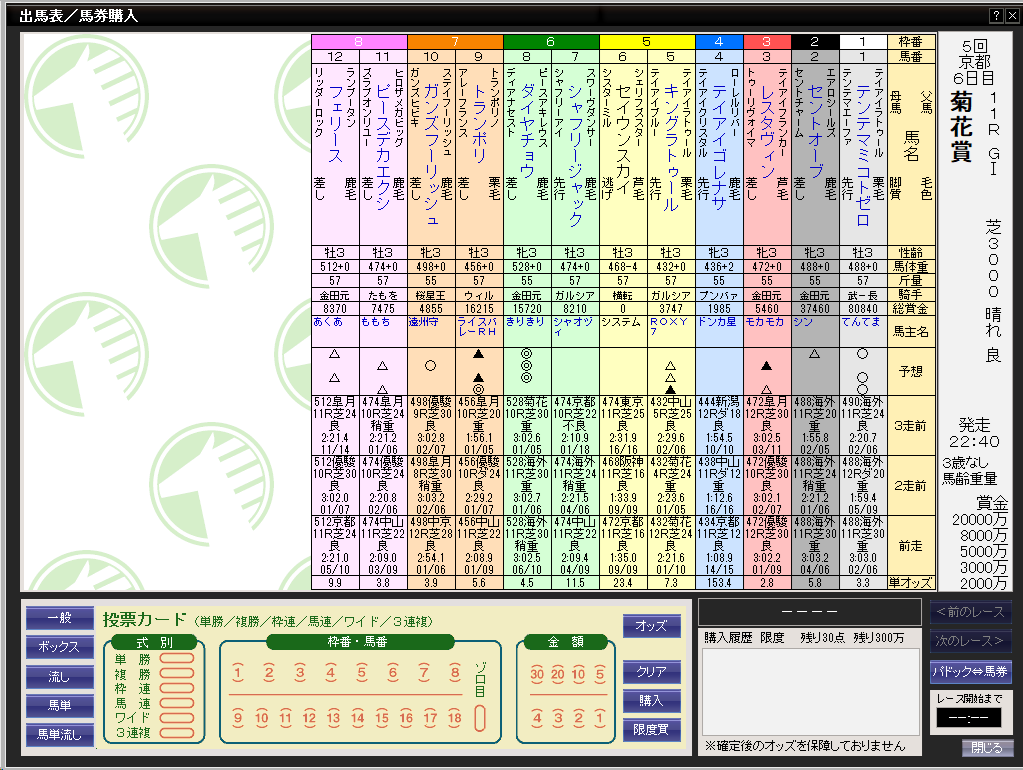The height and width of the screenshot is (770, 1023).
Task: Open the オッズ odds view
Action: (651, 625)
